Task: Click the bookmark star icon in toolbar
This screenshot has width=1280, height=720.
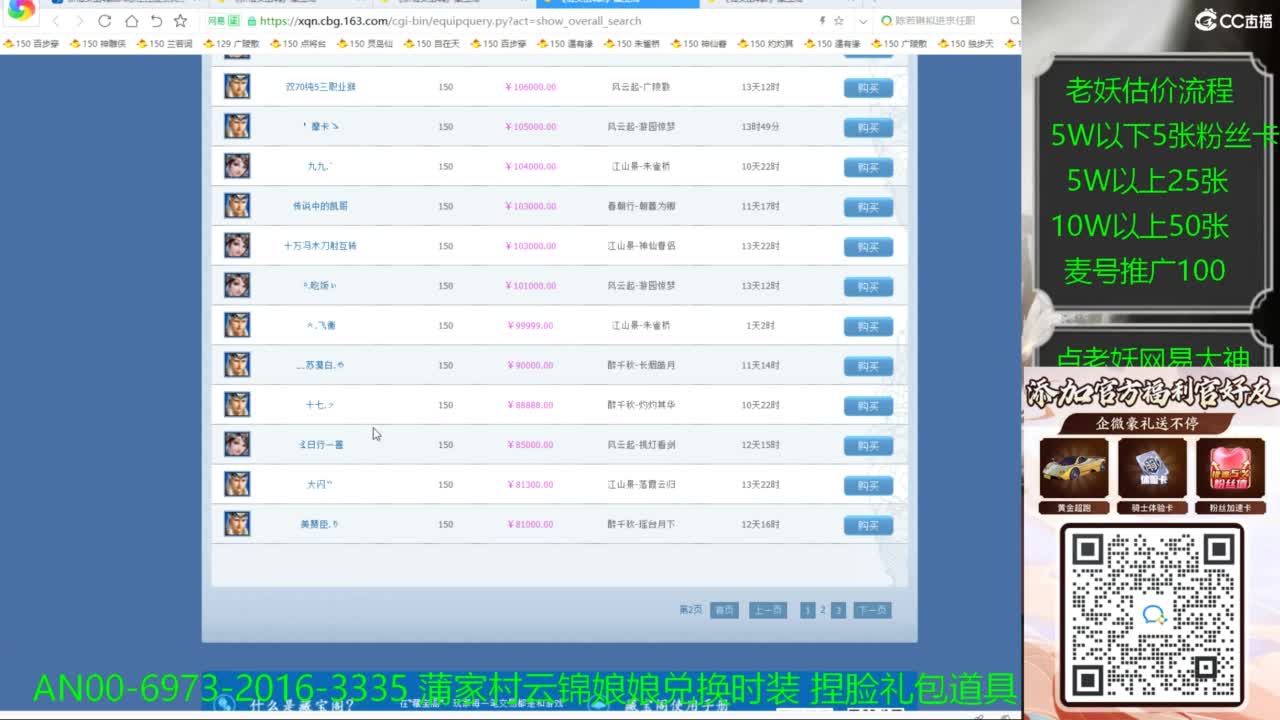Action: click(x=180, y=21)
